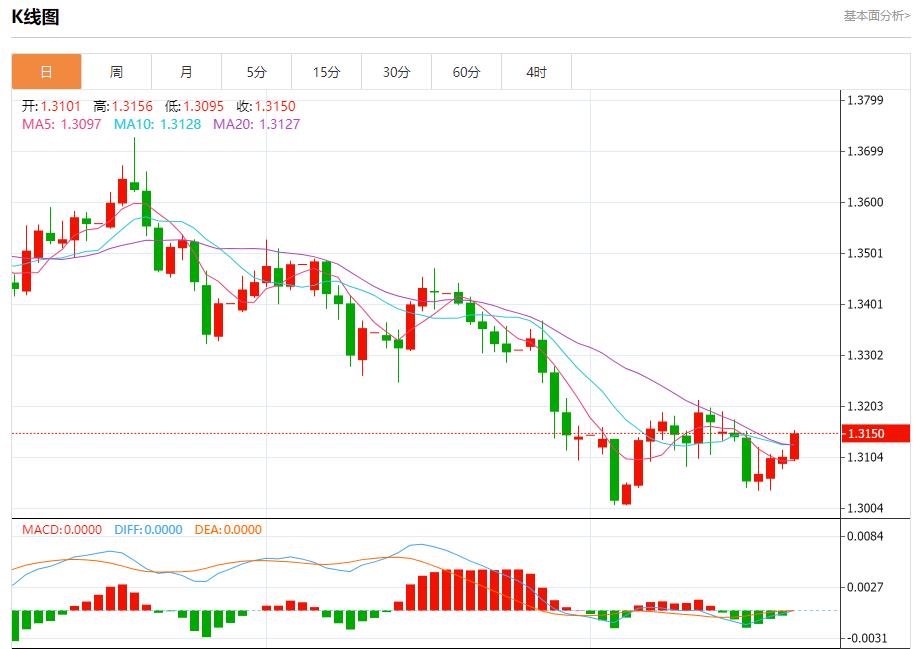This screenshot has height=649, width=915.
Task: Click the latest red candlestick at far right
Action: point(794,446)
